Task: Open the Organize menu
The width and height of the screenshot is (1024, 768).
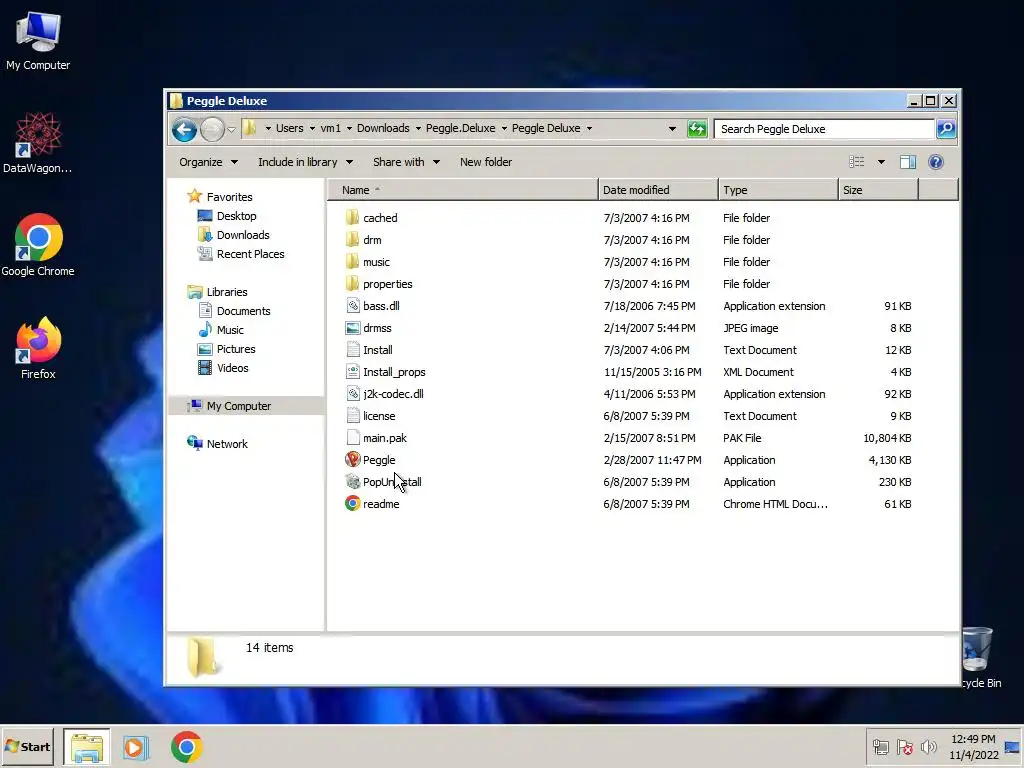Action: coord(208,162)
